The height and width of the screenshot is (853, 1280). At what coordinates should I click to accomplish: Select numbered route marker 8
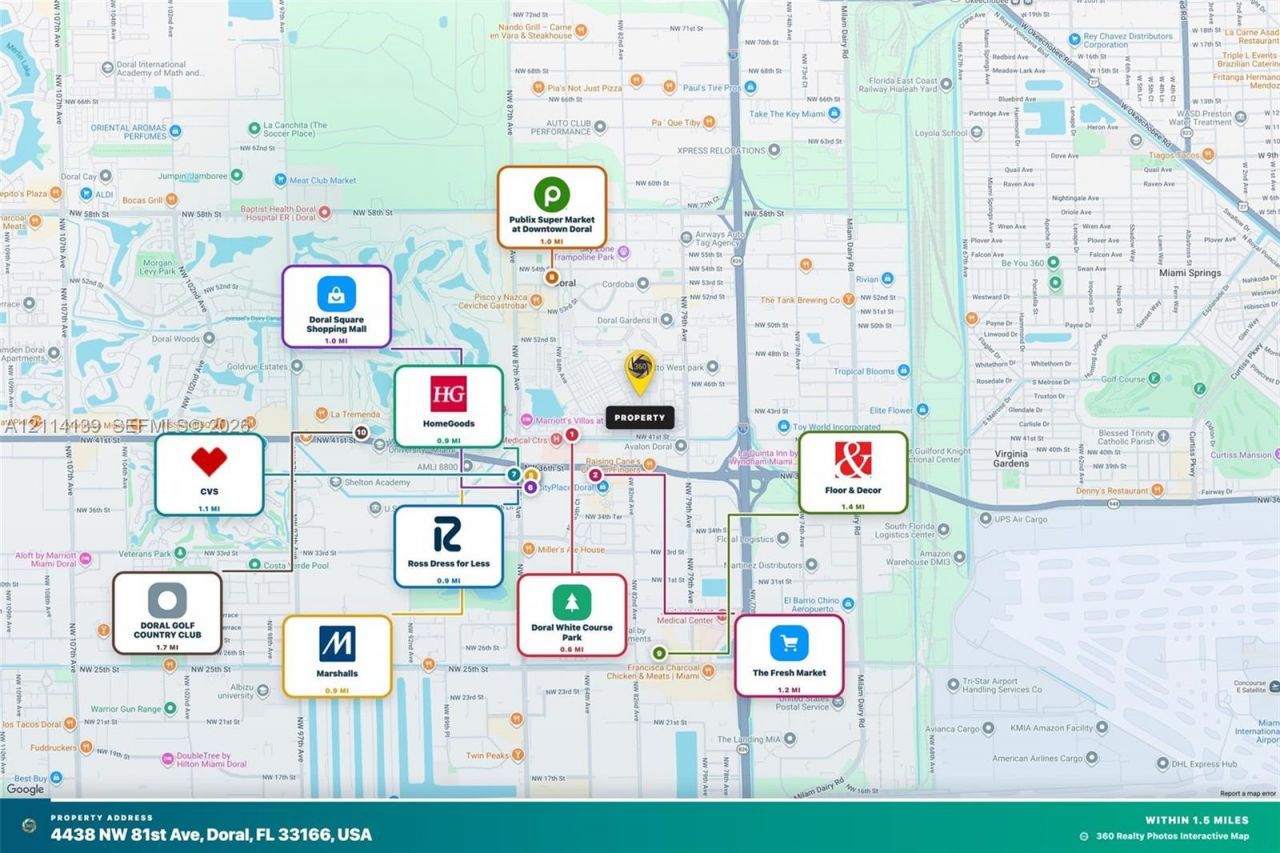[552, 278]
